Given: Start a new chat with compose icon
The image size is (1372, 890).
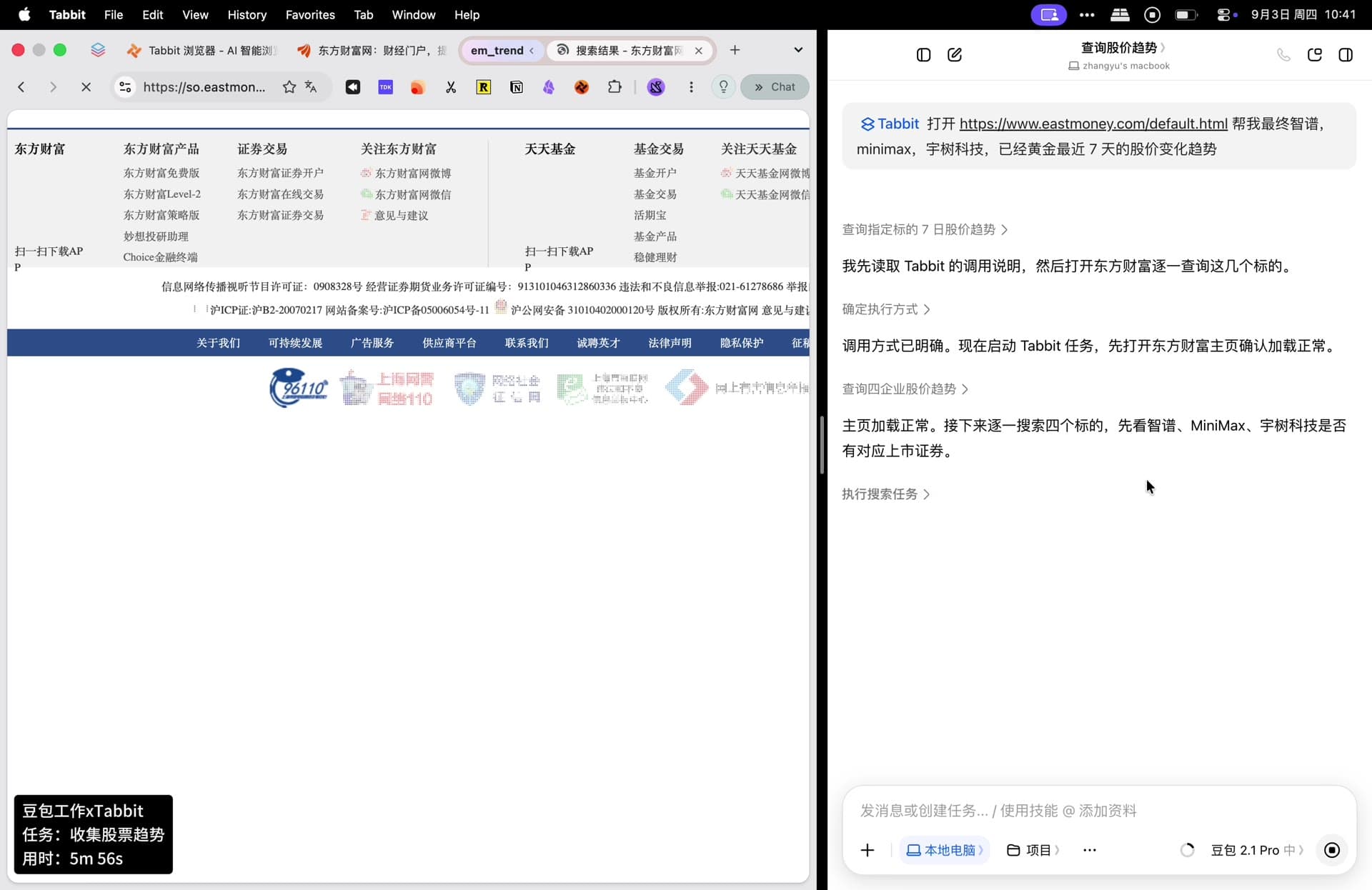Looking at the screenshot, I should (x=955, y=55).
